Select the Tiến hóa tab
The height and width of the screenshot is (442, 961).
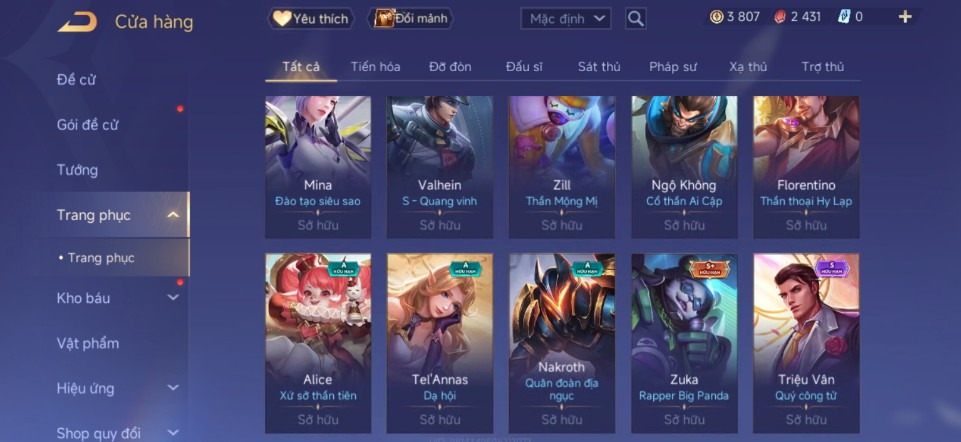375,67
